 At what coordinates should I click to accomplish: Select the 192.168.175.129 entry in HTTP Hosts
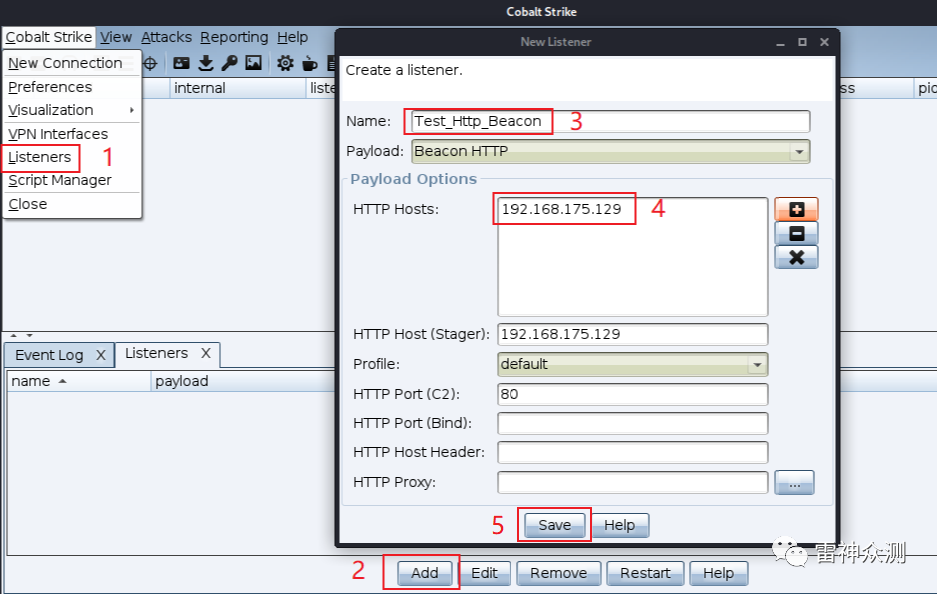pos(632,209)
